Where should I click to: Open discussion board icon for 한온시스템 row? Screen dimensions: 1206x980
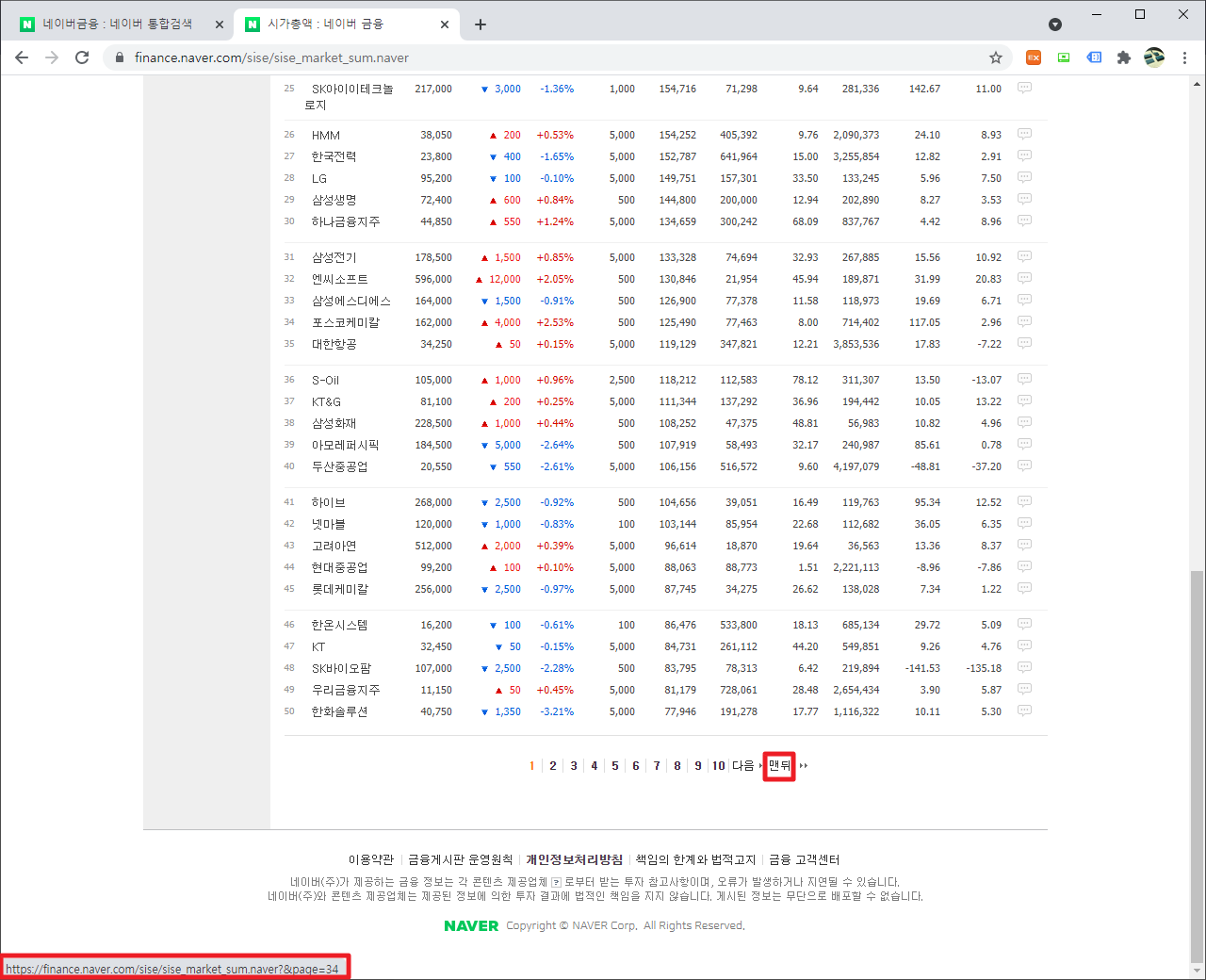tap(1024, 624)
